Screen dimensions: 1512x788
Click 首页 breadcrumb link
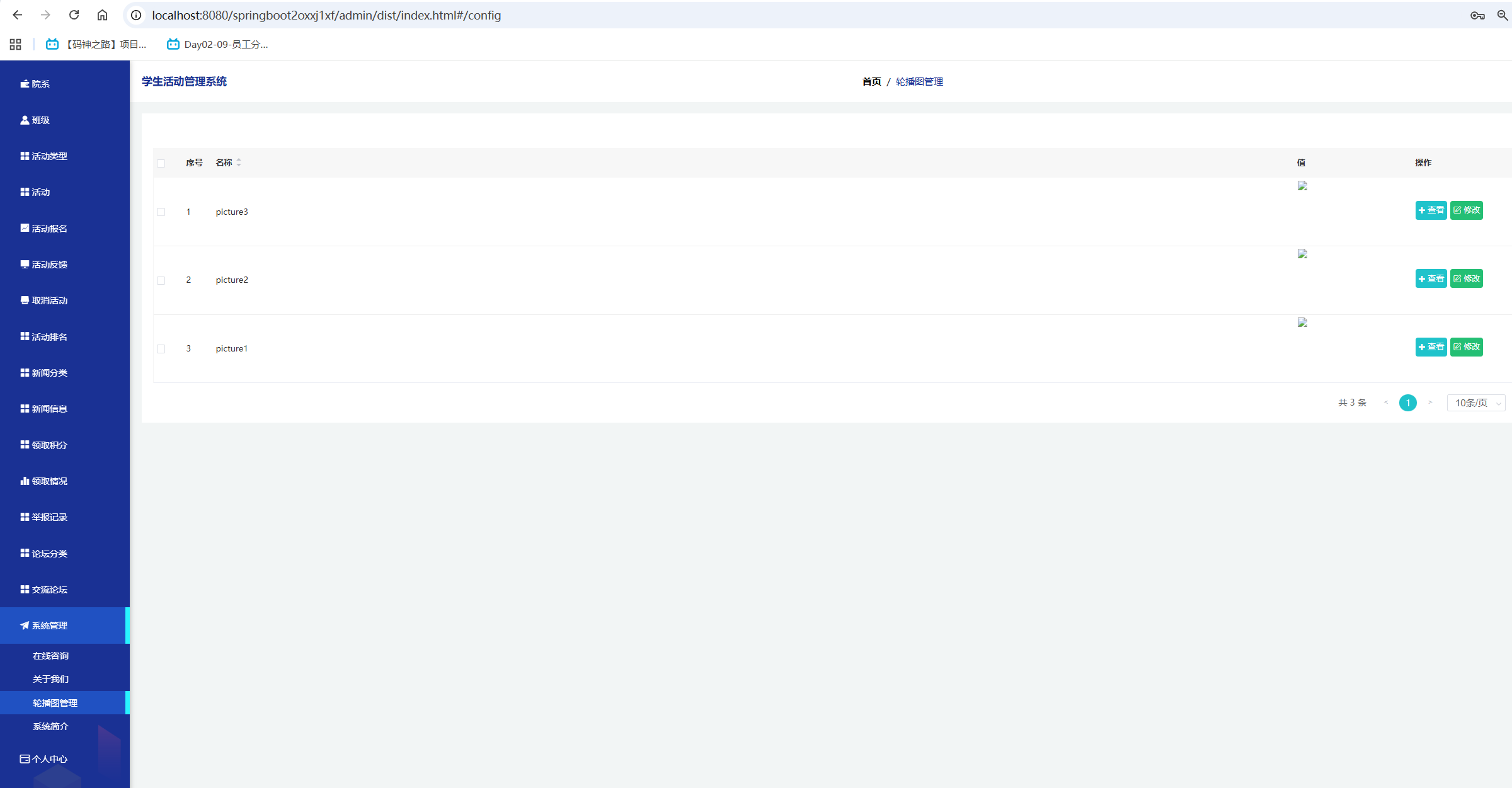[871, 82]
